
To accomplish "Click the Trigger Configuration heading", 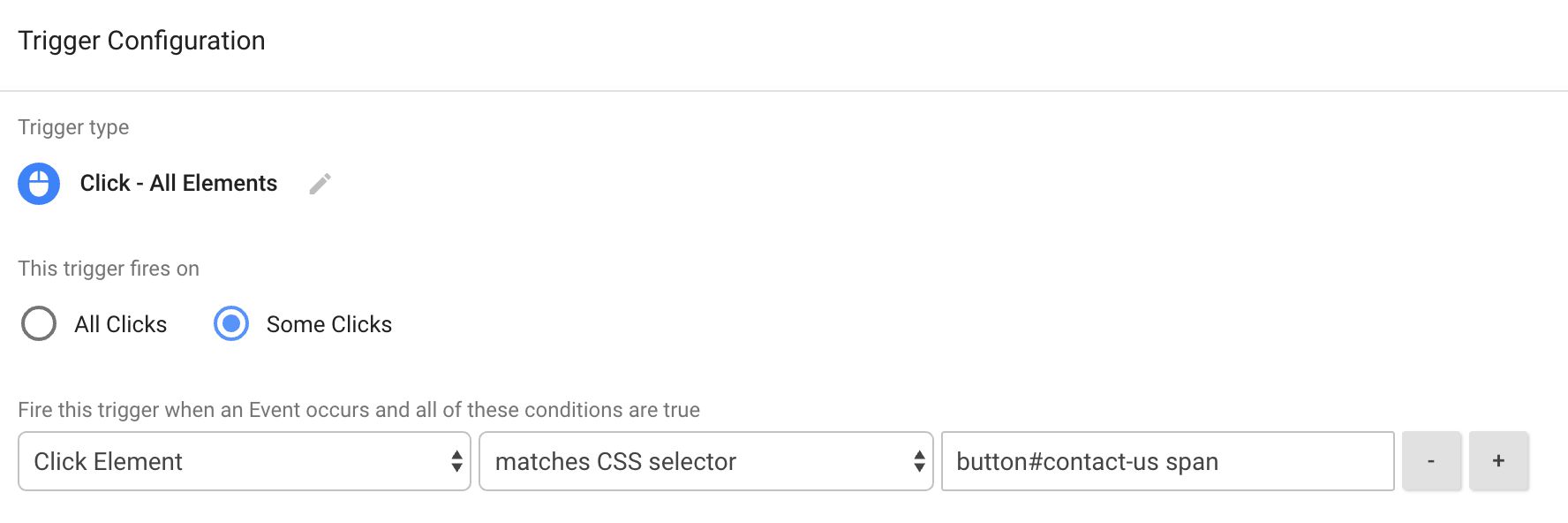I will click(141, 41).
